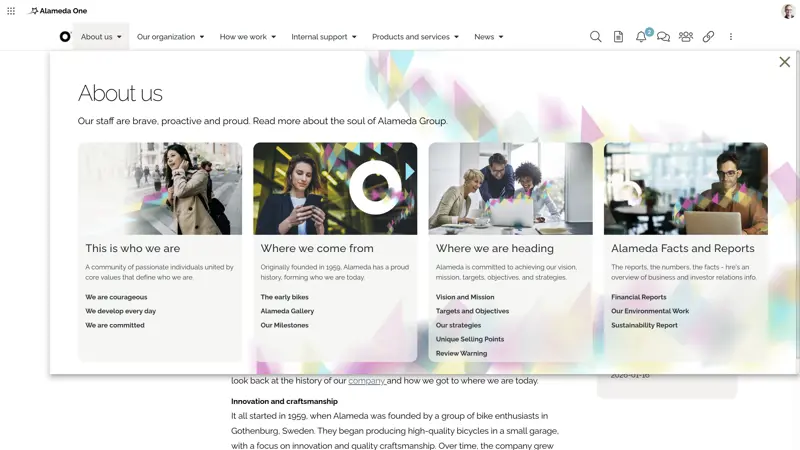Open the search magnifier icon
Screen dimensions: 800x450
point(595,37)
